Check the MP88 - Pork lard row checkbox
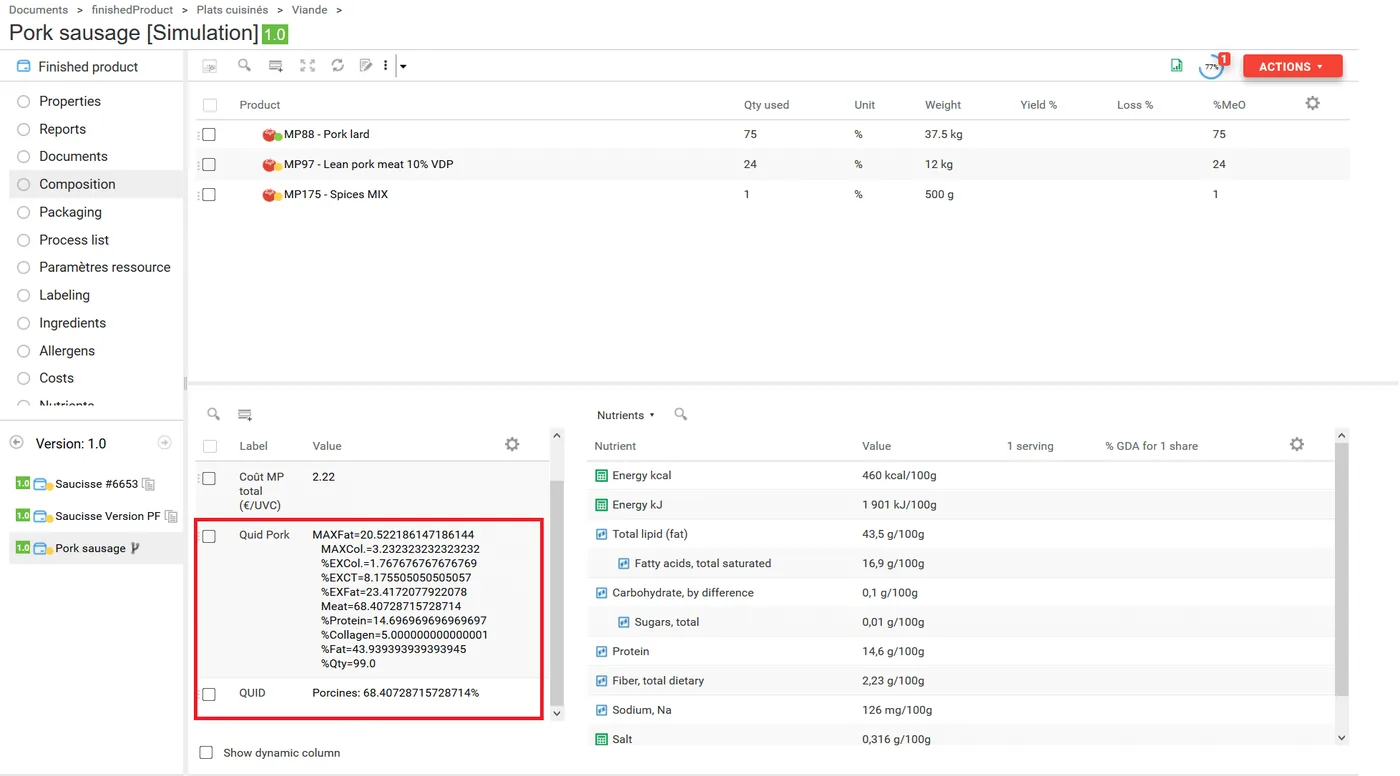This screenshot has height=776, width=1400. tap(209, 134)
